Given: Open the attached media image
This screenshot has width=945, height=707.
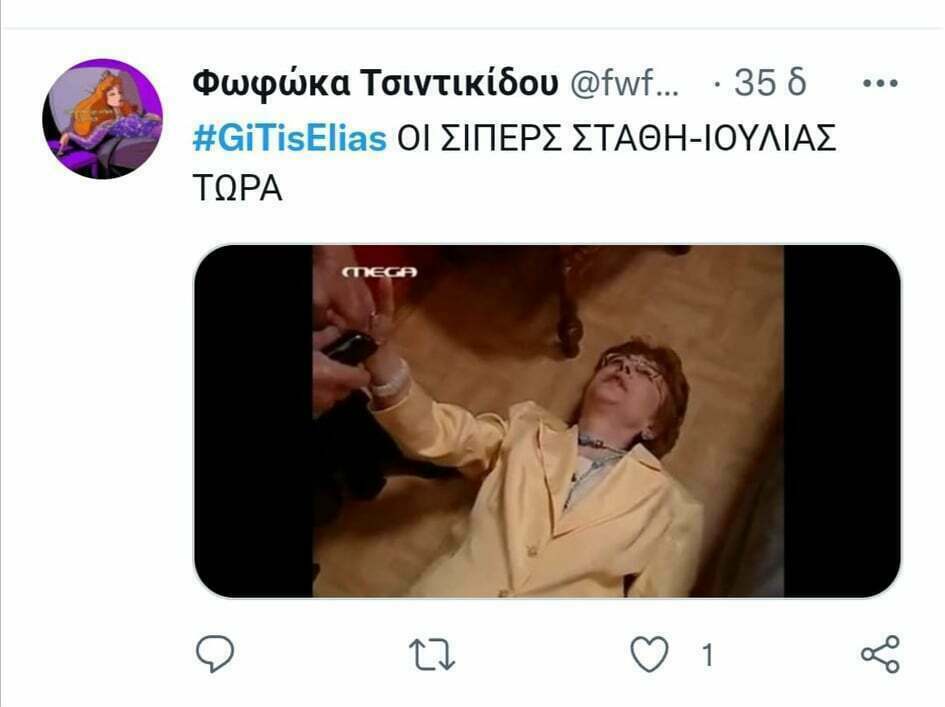Looking at the screenshot, I should click(x=547, y=421).
